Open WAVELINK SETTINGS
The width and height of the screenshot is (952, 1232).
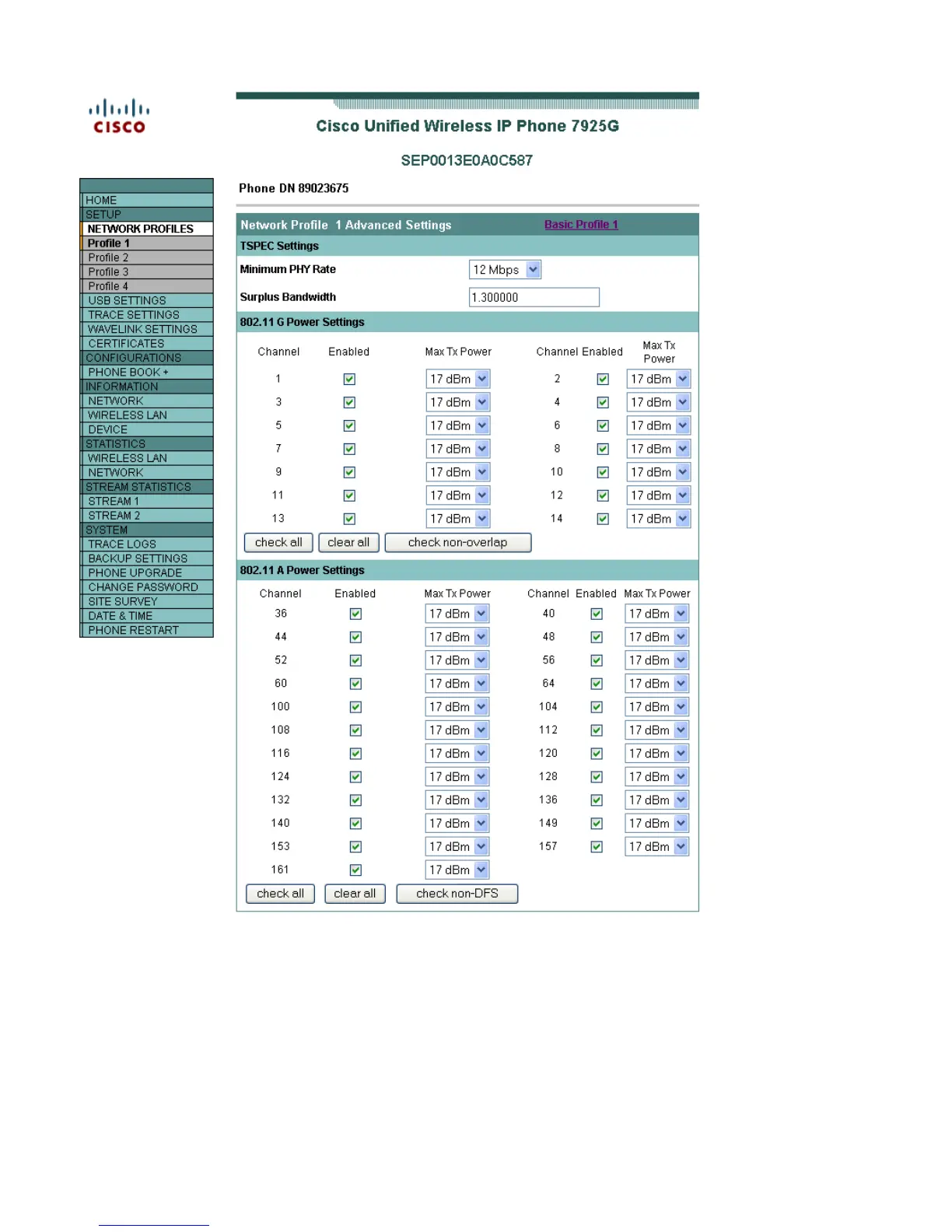[147, 329]
